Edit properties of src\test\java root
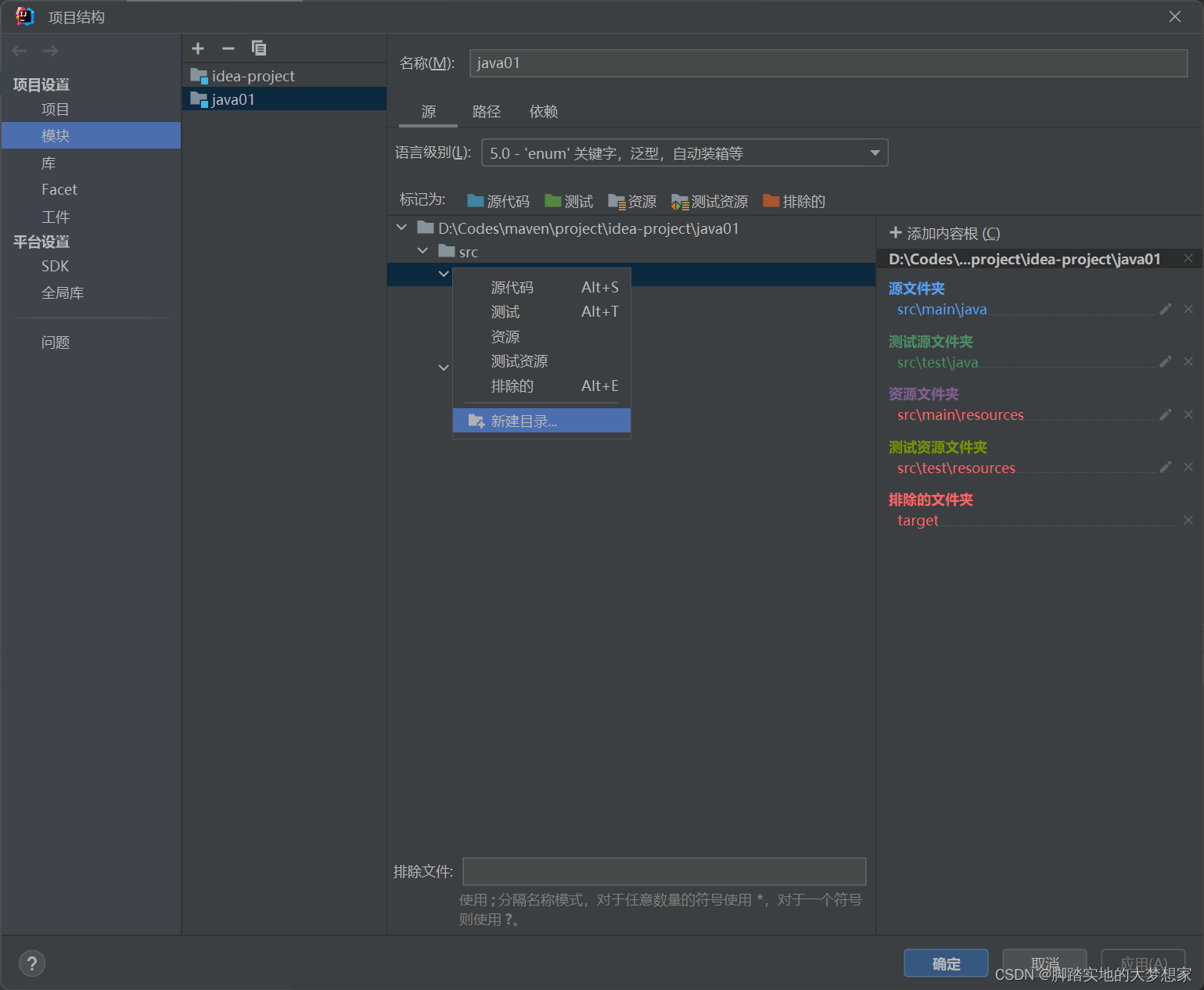 (1166, 362)
